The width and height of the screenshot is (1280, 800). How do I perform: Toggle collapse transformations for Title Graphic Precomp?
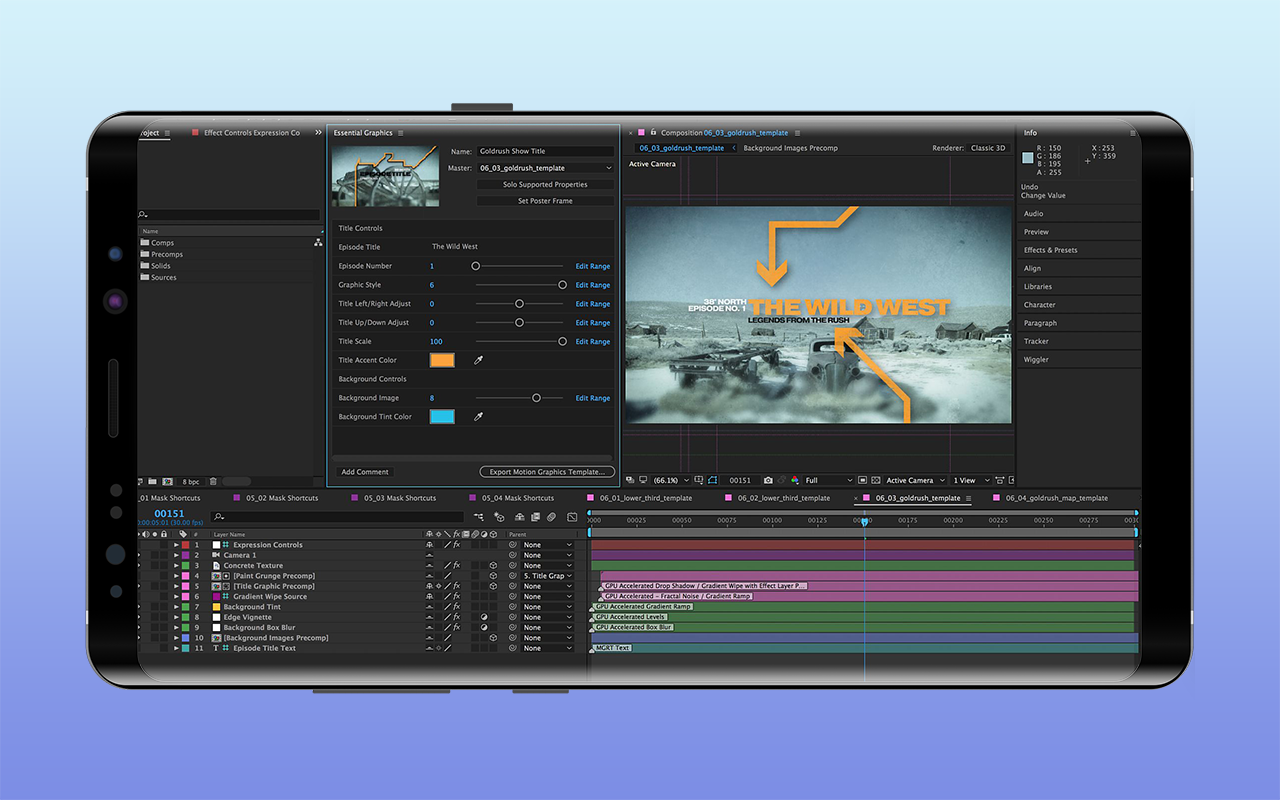tap(438, 586)
